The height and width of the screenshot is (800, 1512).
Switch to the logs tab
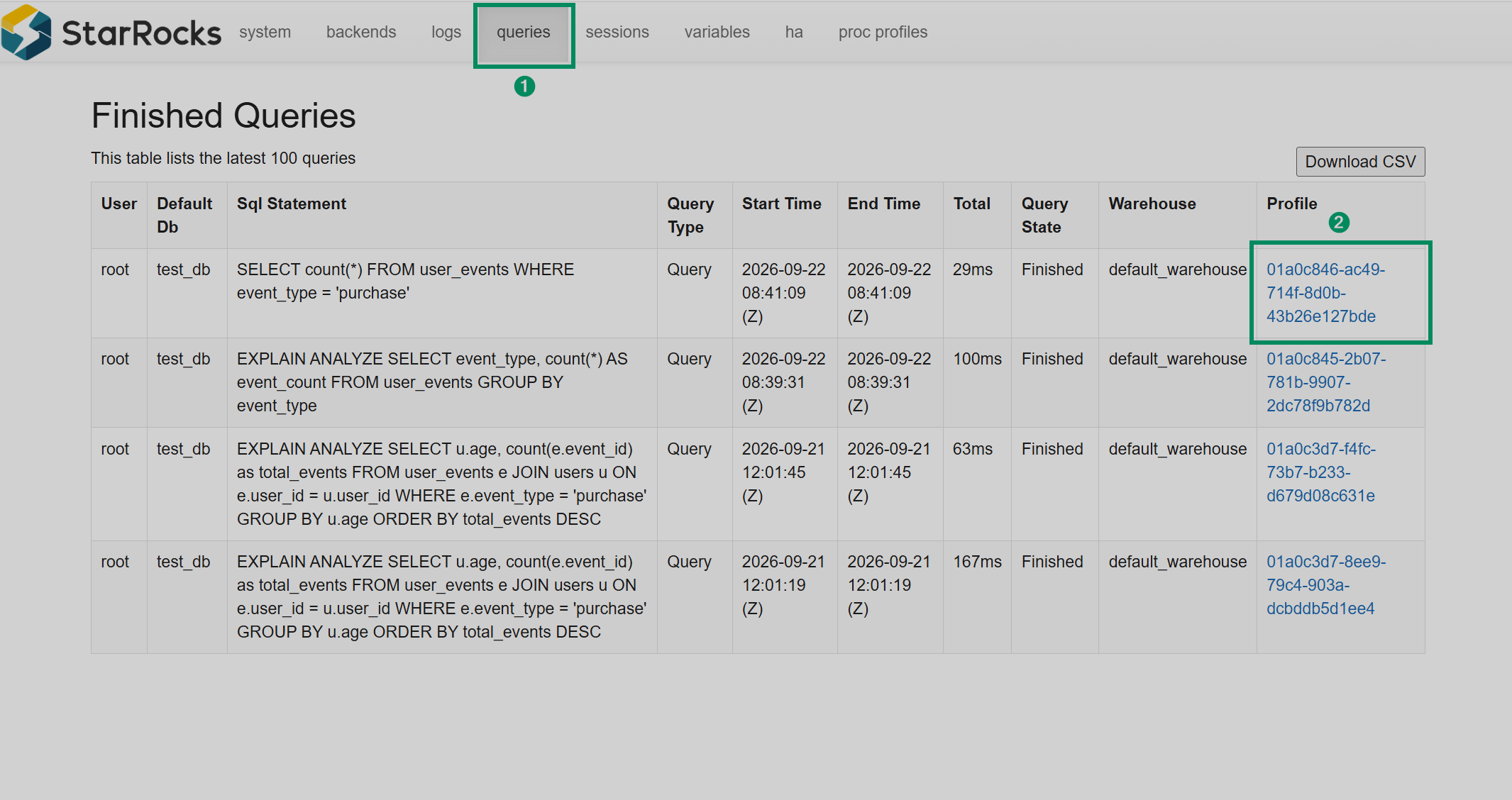tap(446, 32)
